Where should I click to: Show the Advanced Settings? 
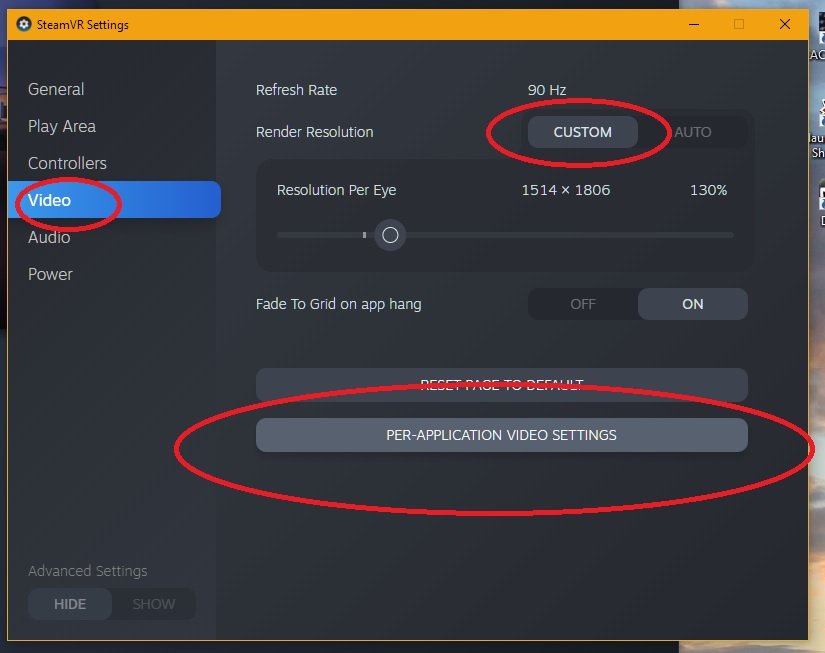point(153,604)
